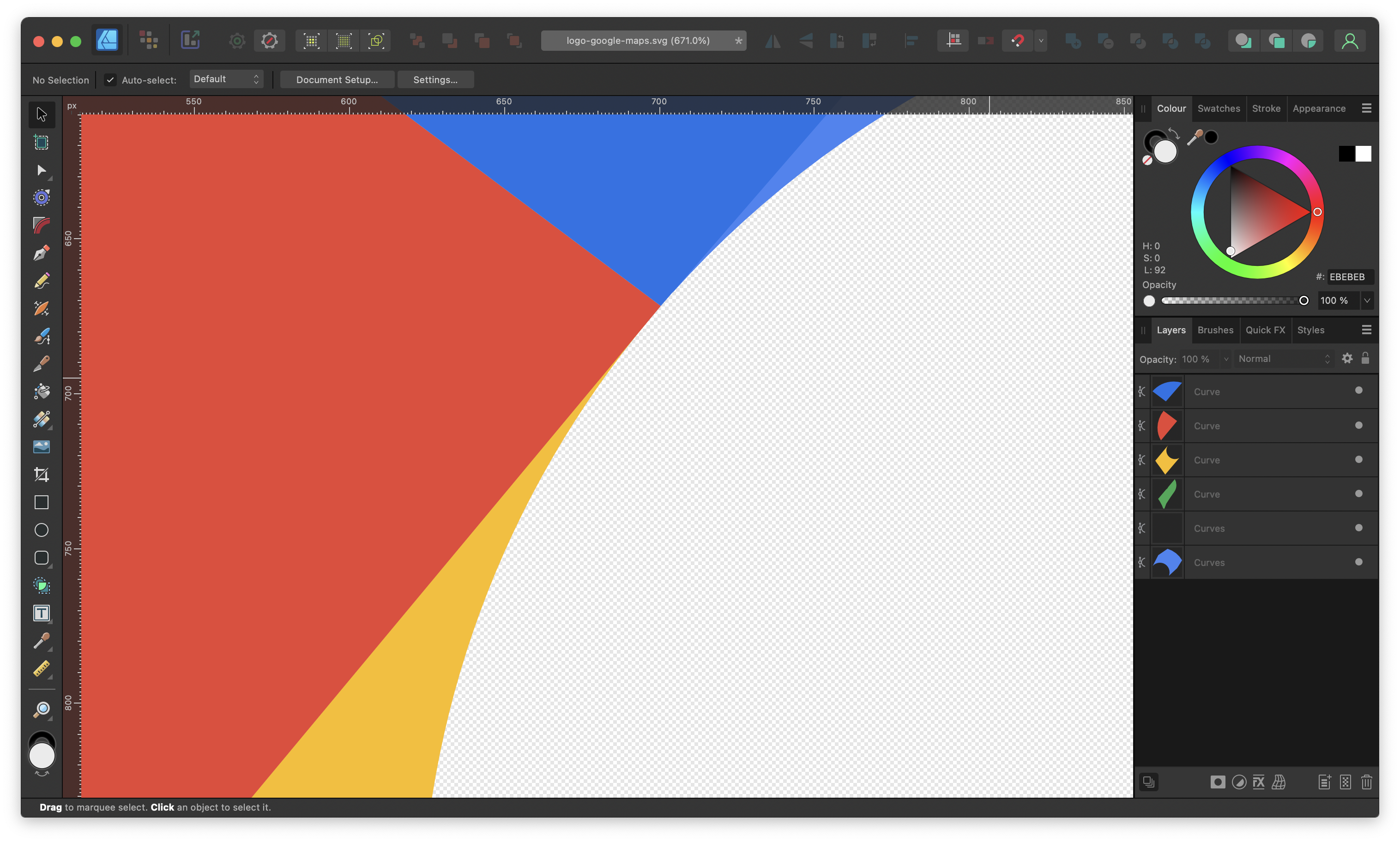Open the Colour panel options menu
This screenshot has width=1400, height=842.
coord(1366,108)
